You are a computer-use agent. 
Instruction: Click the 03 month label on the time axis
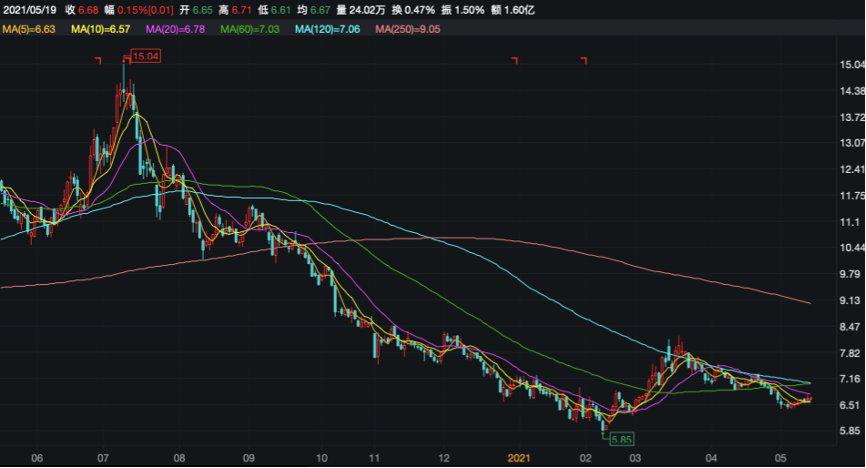pos(635,456)
